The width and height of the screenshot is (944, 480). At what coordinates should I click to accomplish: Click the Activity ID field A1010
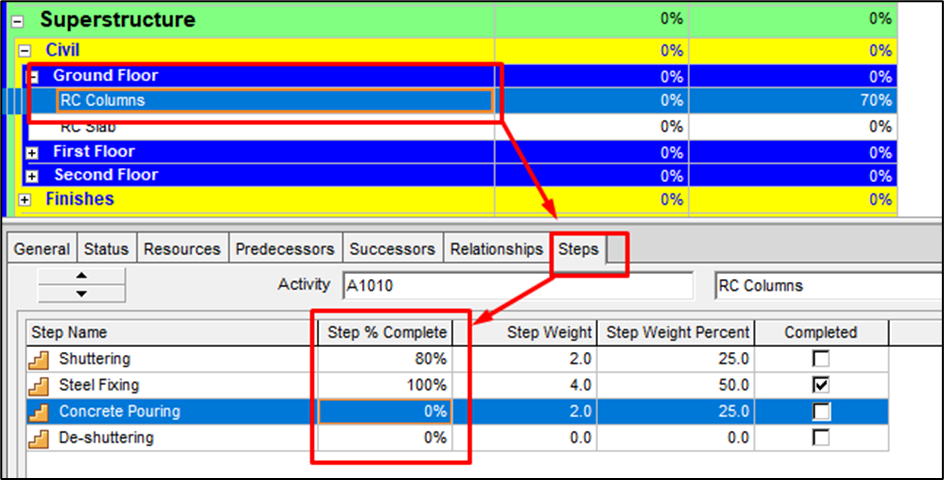(x=517, y=286)
